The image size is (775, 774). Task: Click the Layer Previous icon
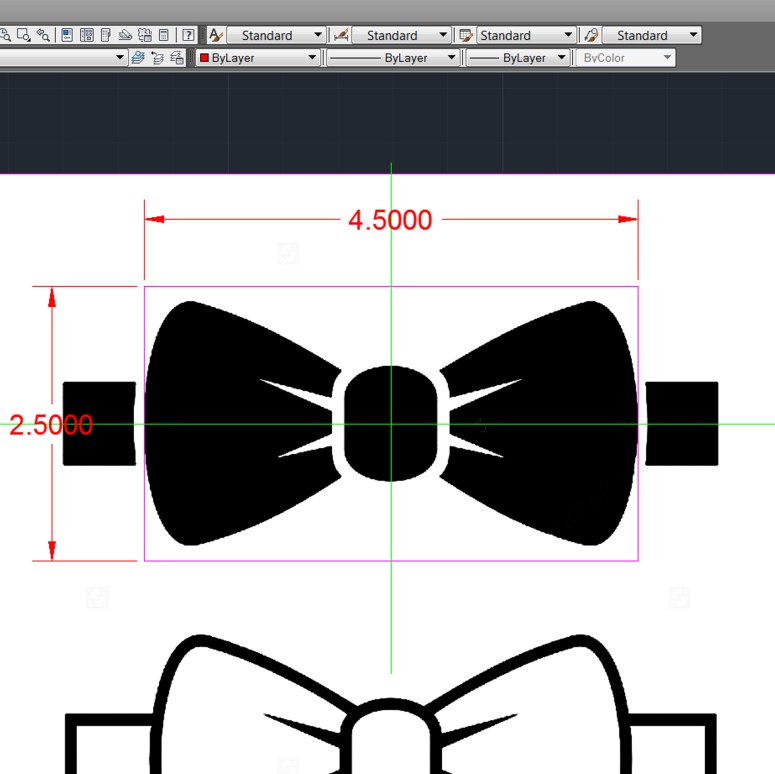click(157, 58)
